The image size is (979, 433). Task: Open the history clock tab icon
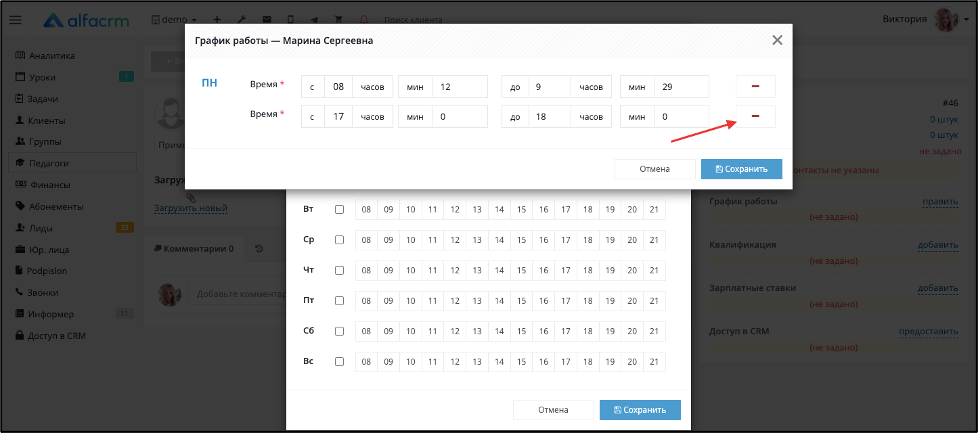pyautogui.click(x=259, y=248)
